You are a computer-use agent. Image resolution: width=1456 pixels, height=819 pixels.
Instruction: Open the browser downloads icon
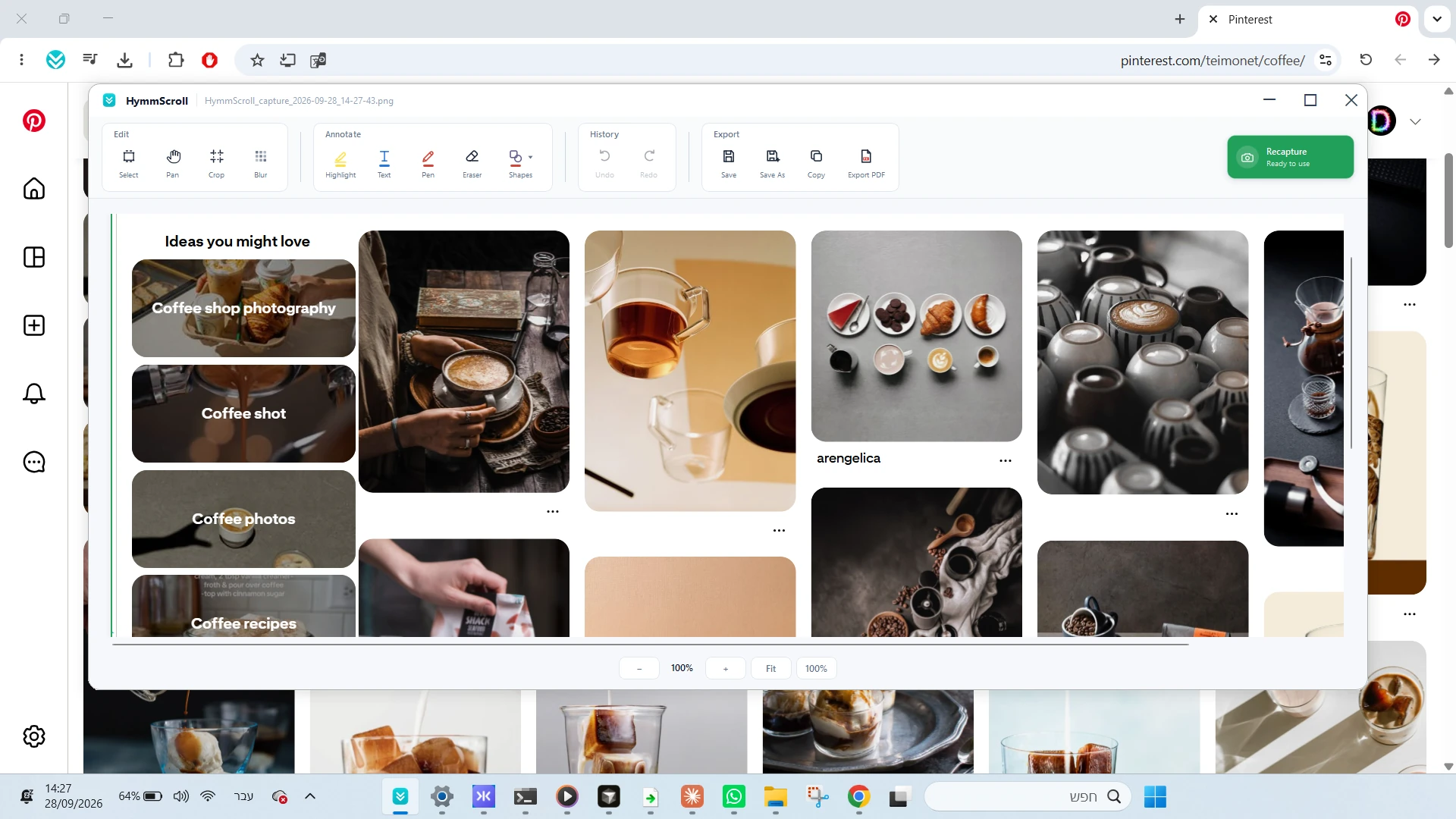[x=125, y=60]
